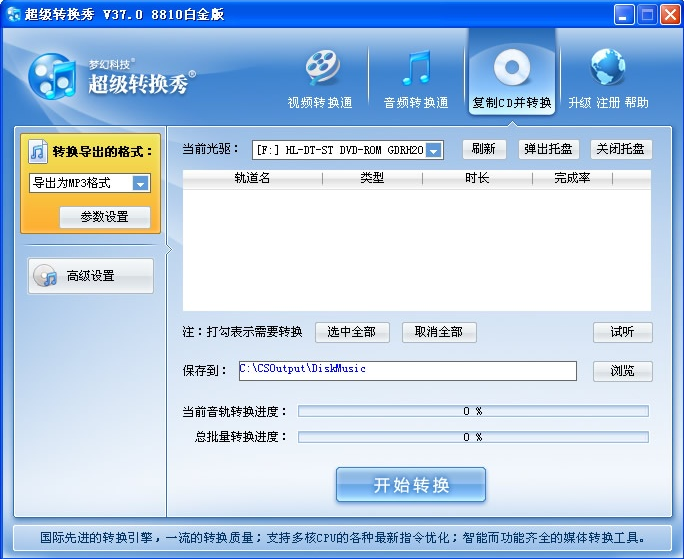Viewport: 684px width, 559px height.
Task: Expand the 导出为MP3格式 dropdown arrow
Action: click(x=140, y=183)
